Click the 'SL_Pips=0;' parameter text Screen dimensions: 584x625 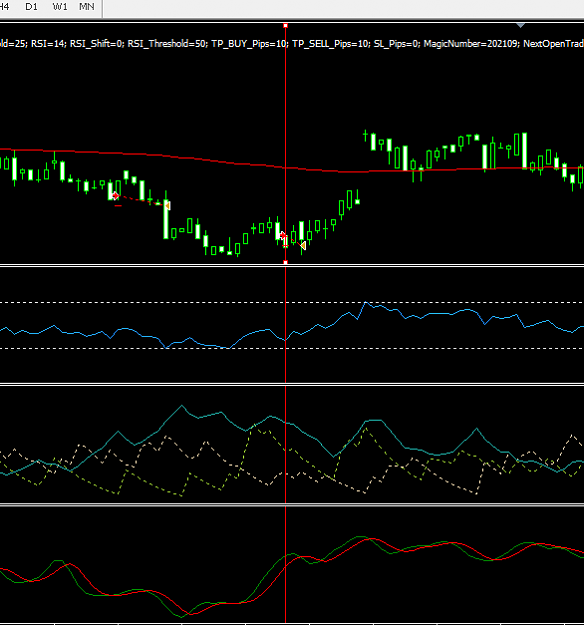(396, 44)
